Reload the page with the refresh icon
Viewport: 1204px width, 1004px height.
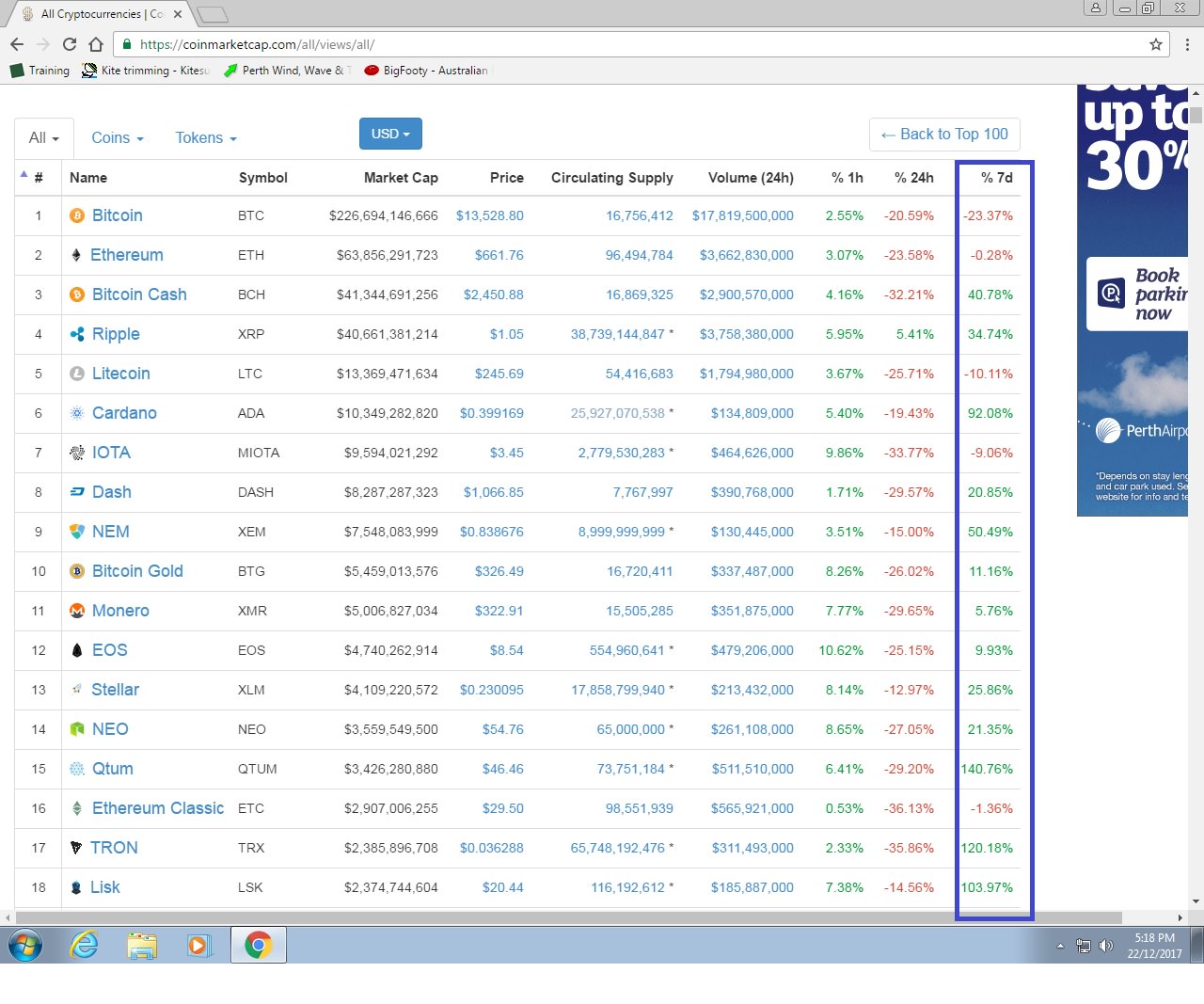pos(70,44)
